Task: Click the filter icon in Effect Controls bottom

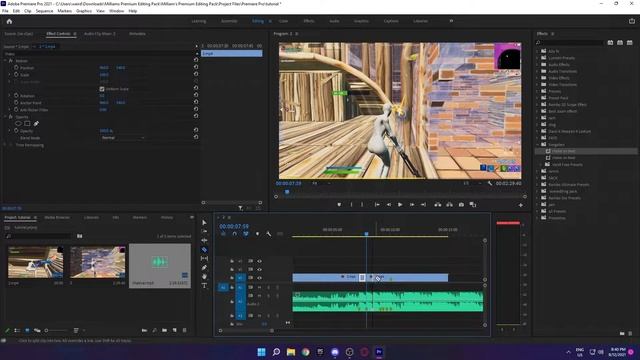Action: (x=240, y=208)
